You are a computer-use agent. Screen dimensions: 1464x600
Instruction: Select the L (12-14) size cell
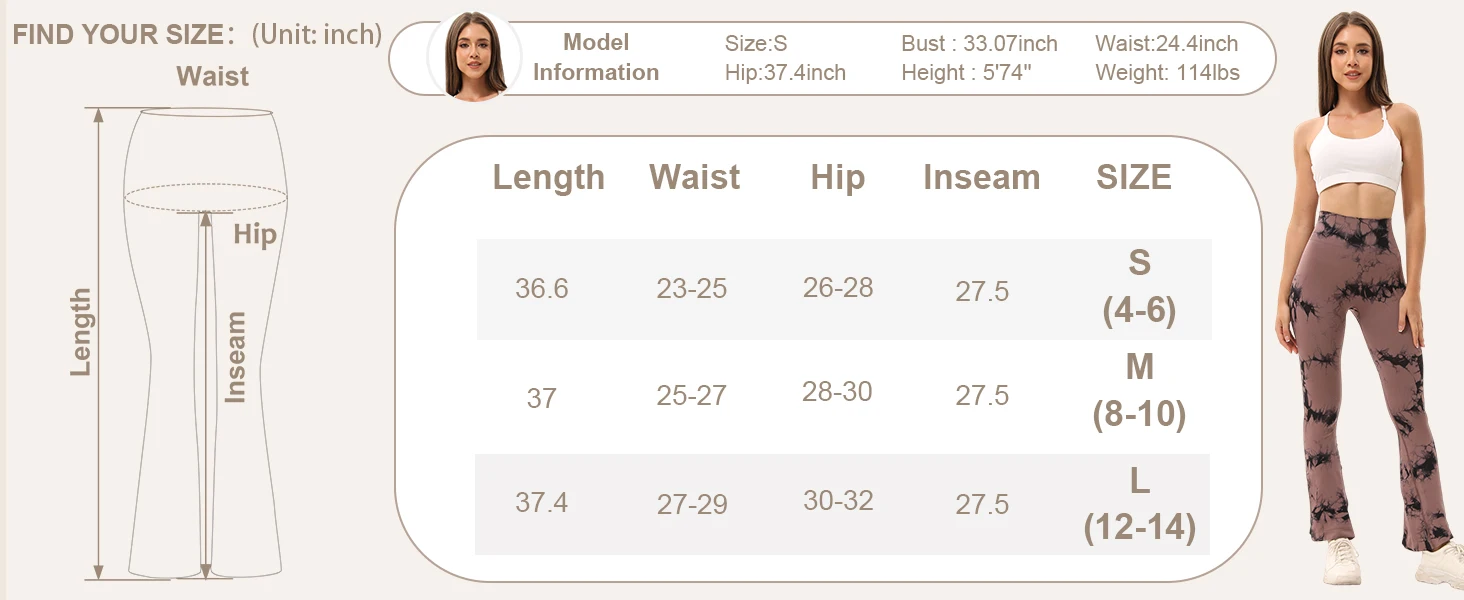point(1139,505)
